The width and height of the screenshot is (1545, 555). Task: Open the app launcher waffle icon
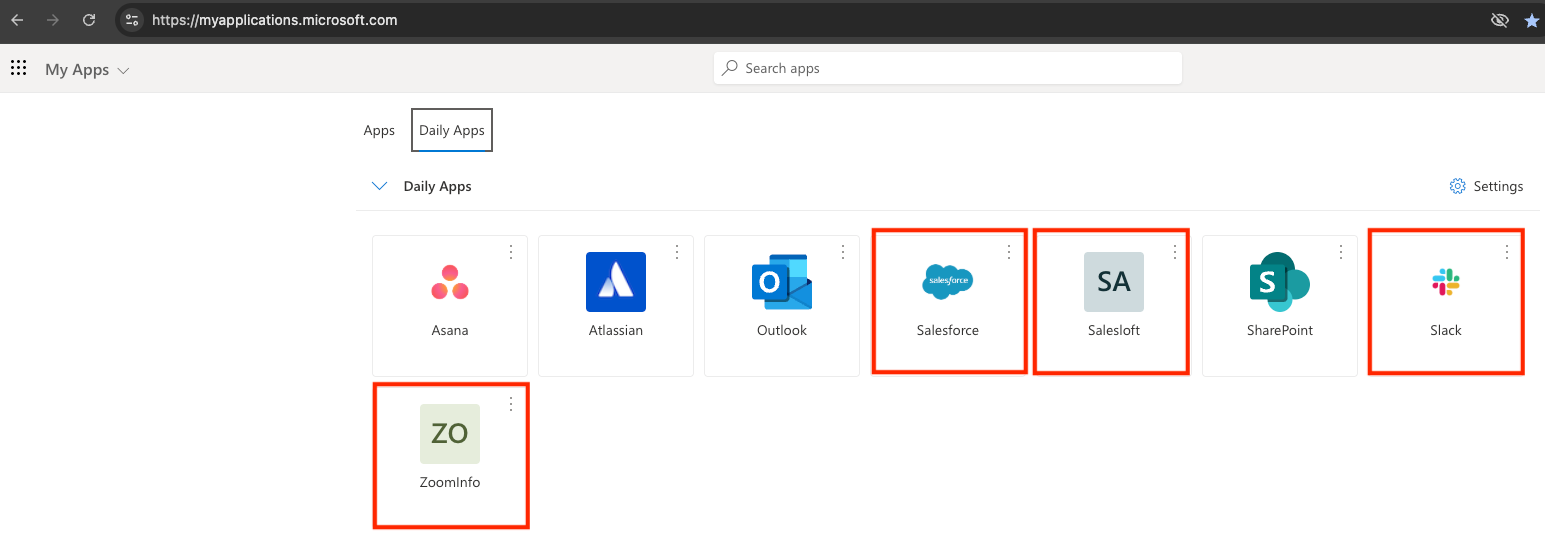pyautogui.click(x=18, y=68)
